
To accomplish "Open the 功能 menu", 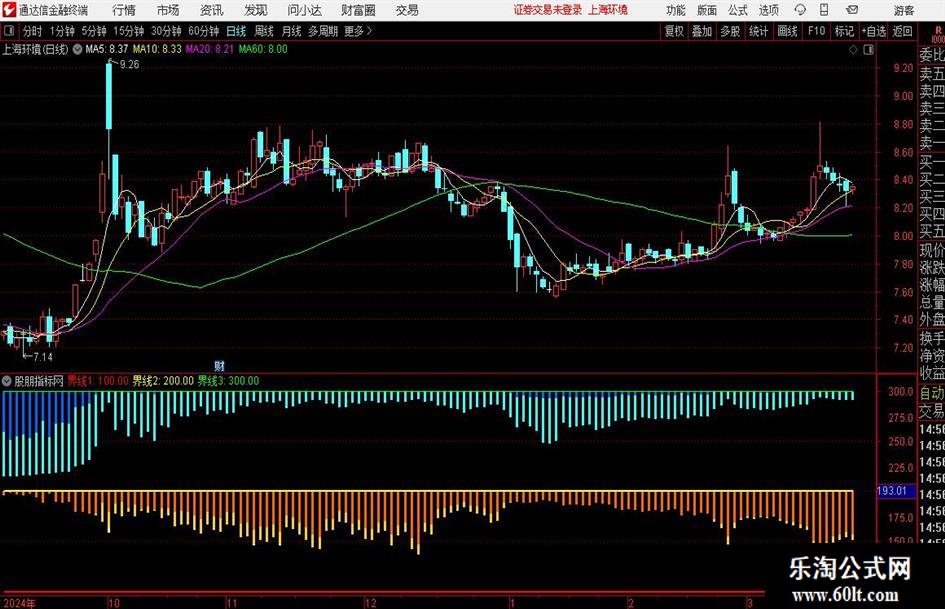I will point(676,10).
